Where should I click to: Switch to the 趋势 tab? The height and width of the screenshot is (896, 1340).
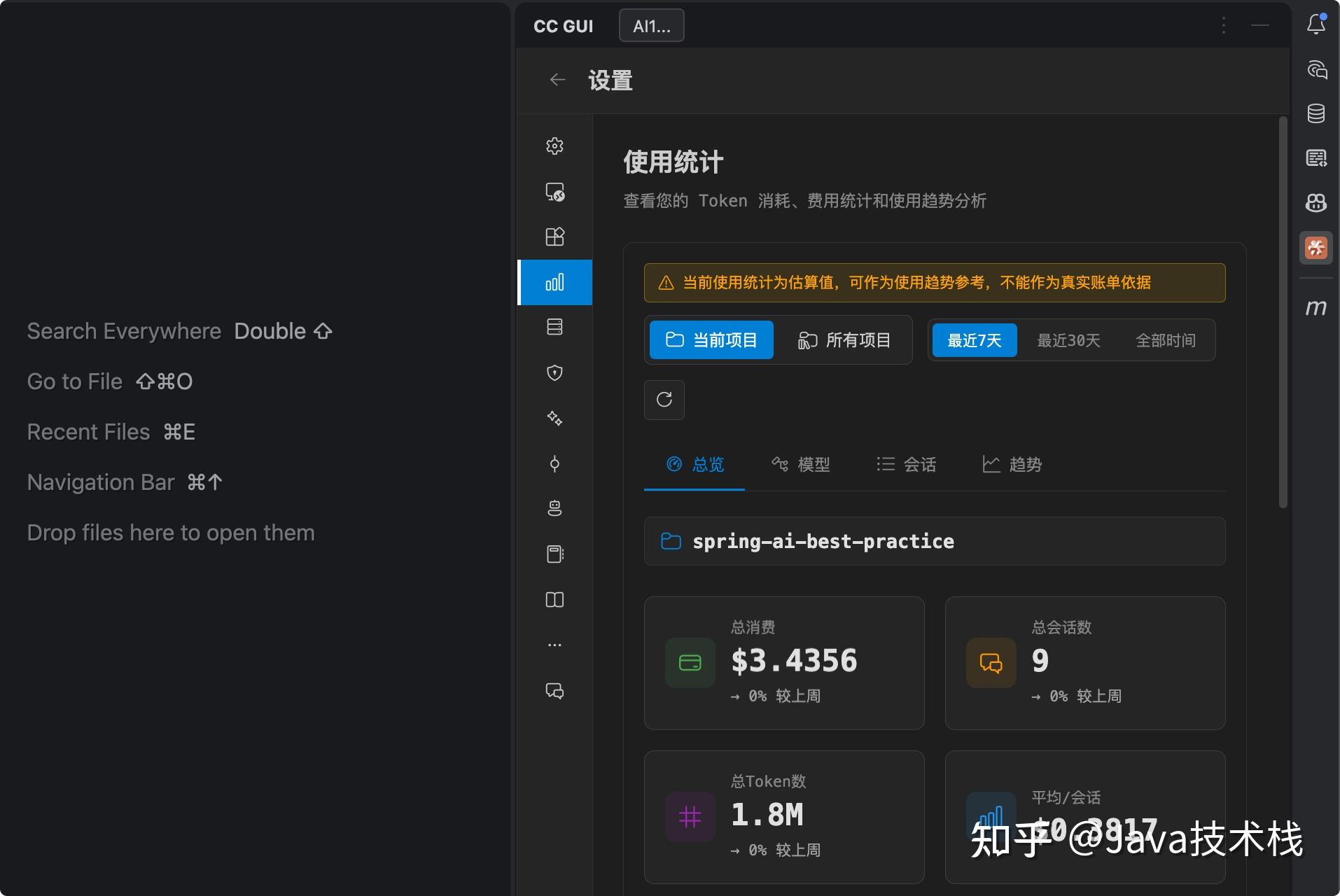click(x=1012, y=464)
